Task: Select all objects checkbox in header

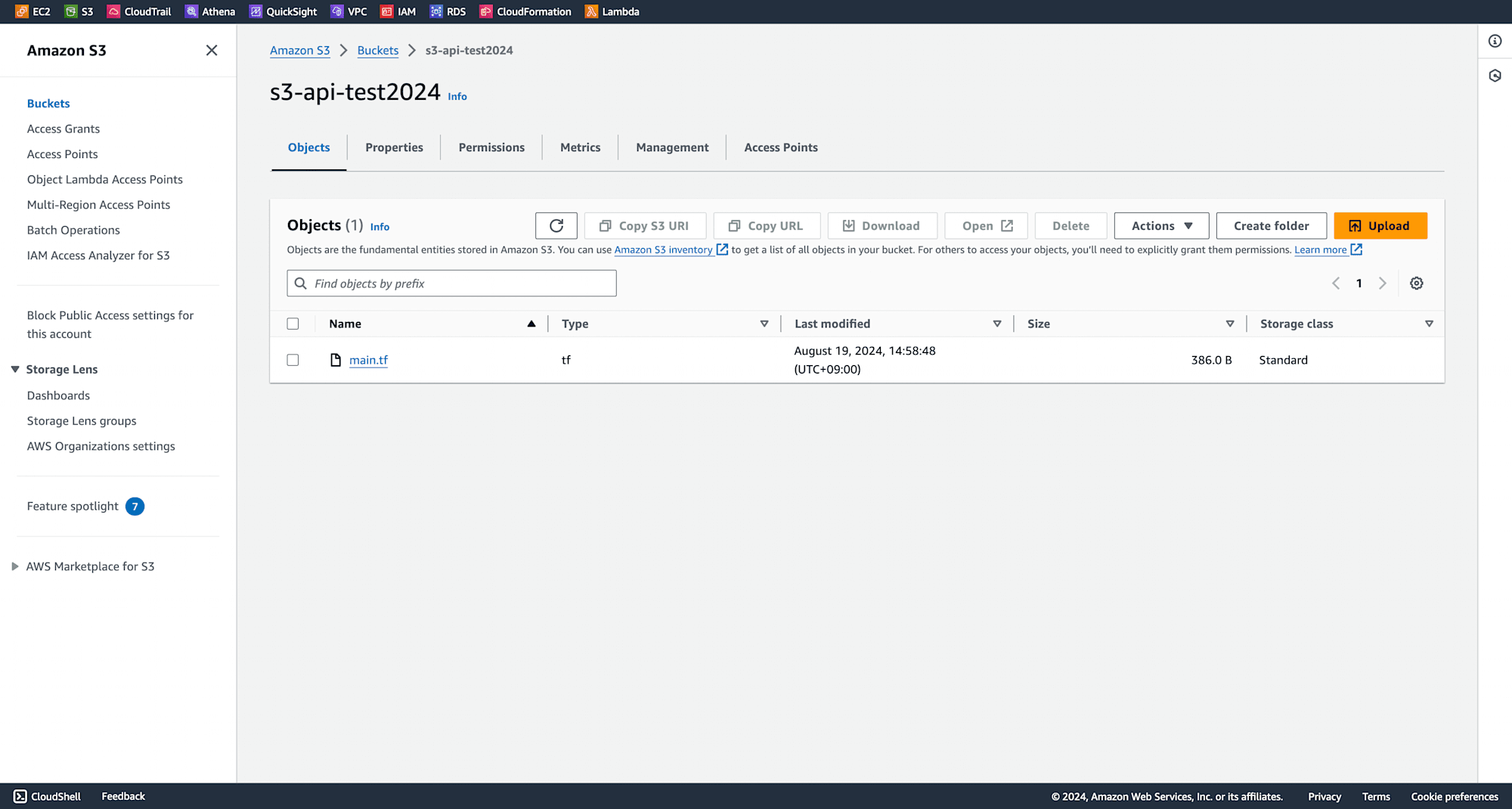Action: [293, 324]
